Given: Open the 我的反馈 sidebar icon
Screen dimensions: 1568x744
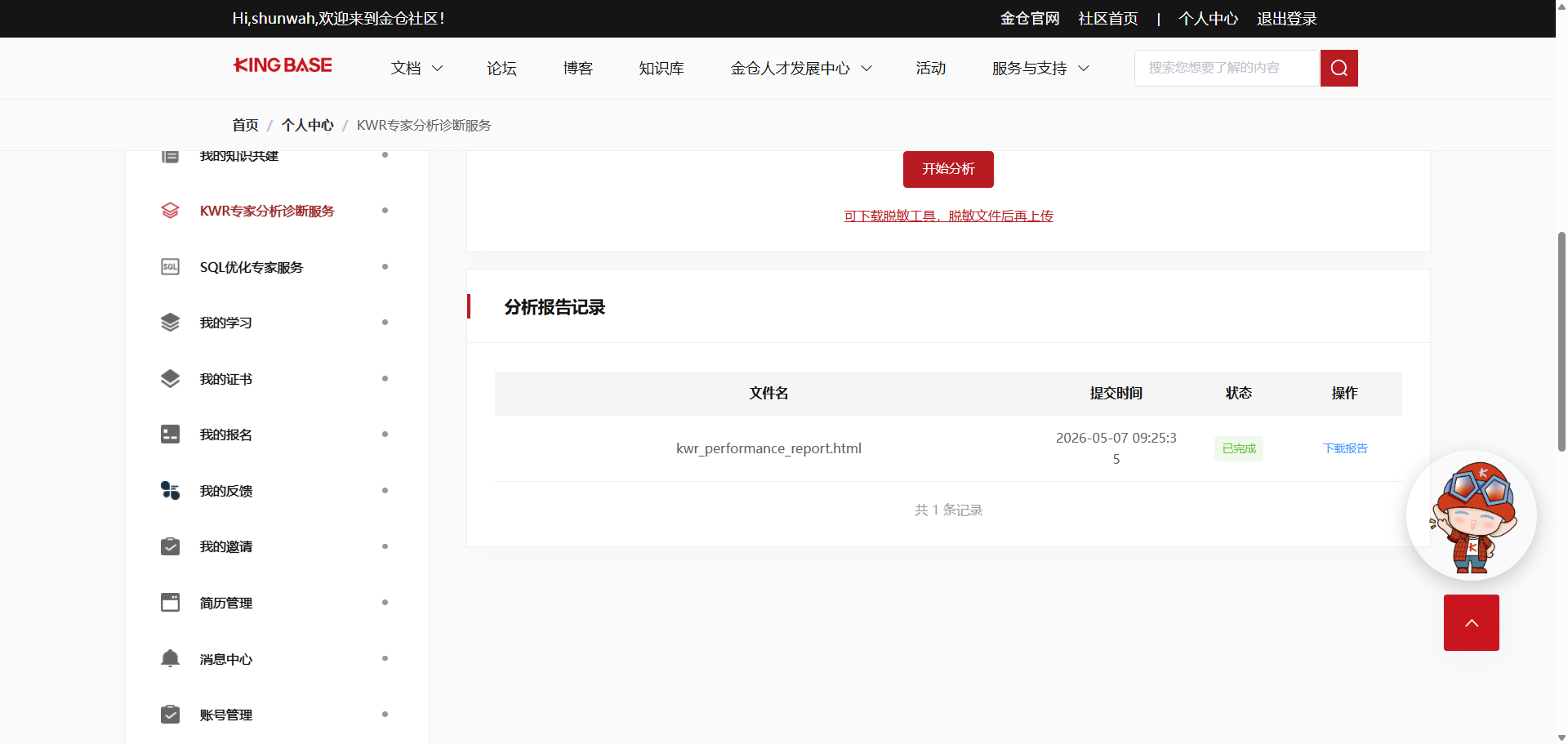Looking at the screenshot, I should click(x=170, y=490).
